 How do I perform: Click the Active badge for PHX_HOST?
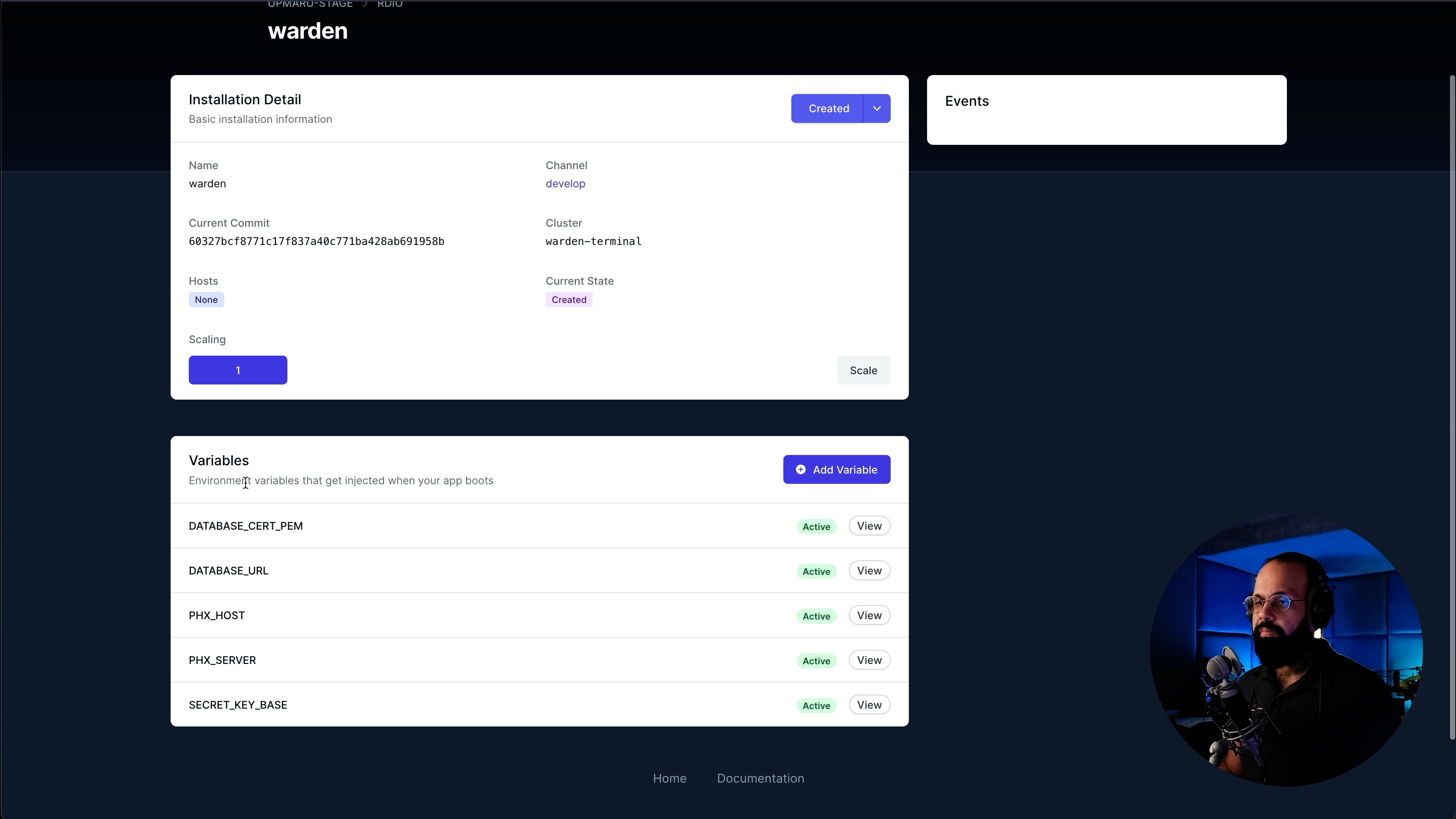coord(816,616)
